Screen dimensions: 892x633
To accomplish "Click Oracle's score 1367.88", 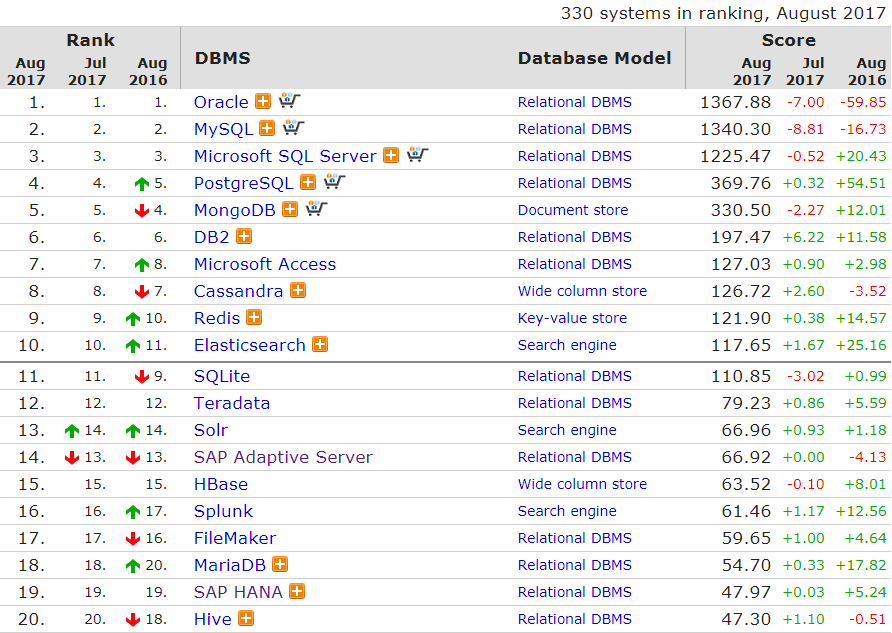I will tap(736, 102).
